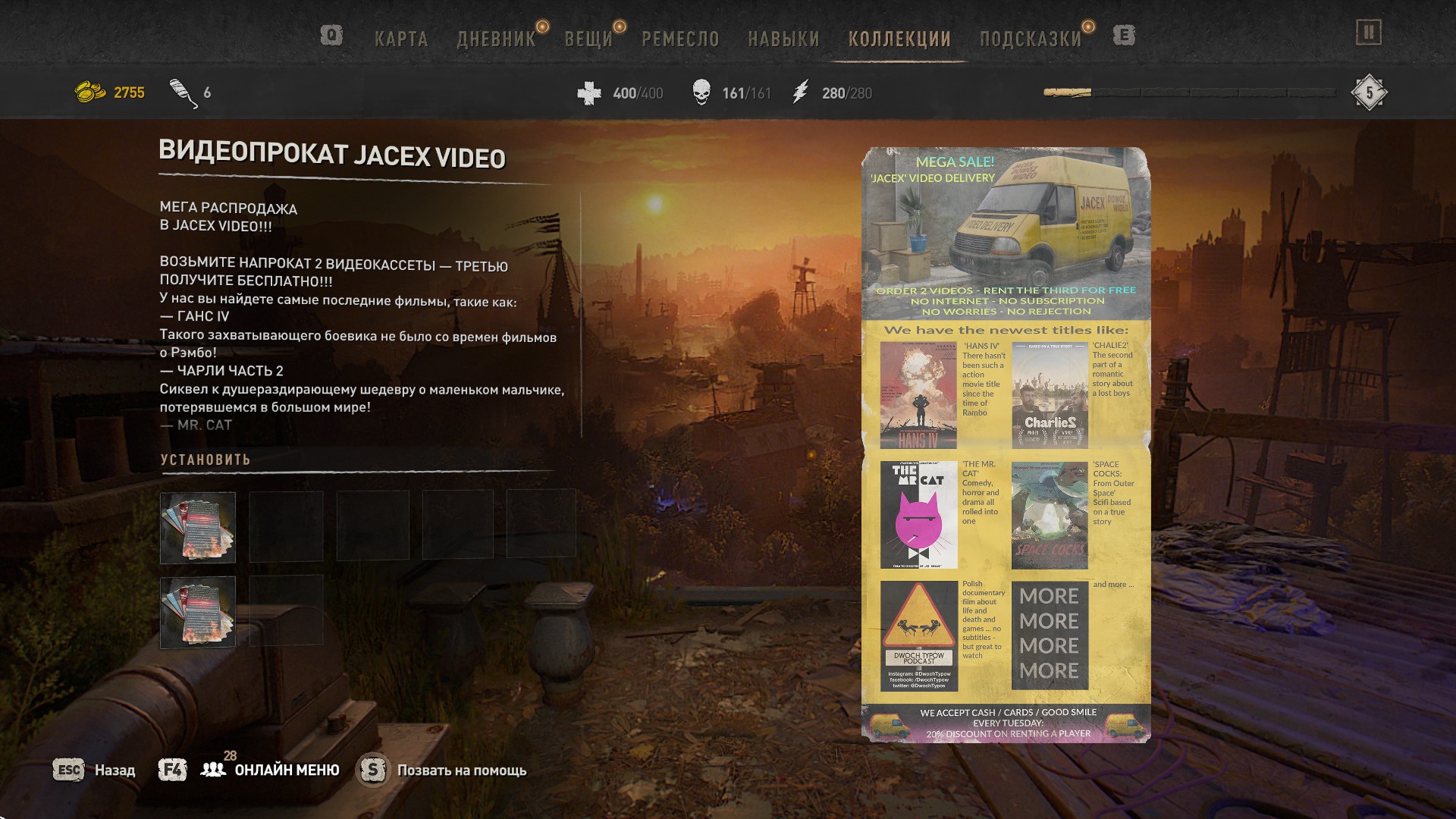
Task: Click the experience progress bar
Action: tap(1189, 93)
